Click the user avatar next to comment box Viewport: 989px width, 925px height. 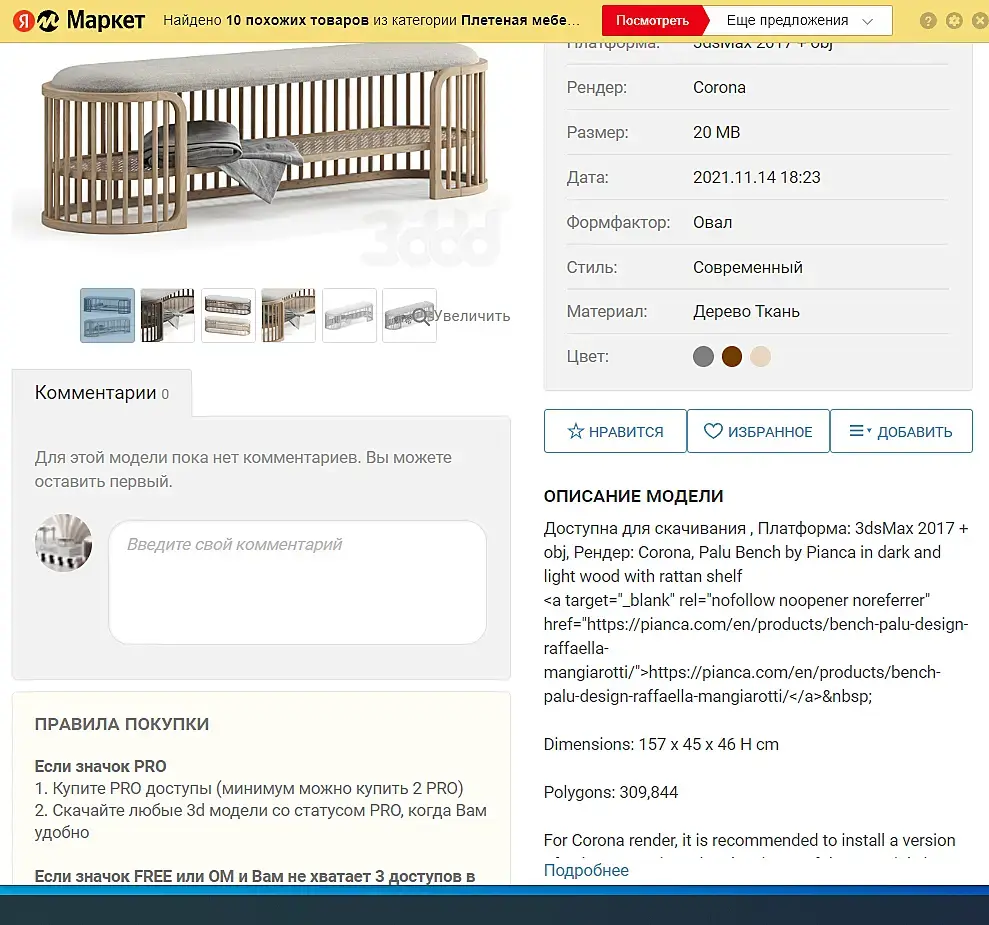pyautogui.click(x=63, y=542)
